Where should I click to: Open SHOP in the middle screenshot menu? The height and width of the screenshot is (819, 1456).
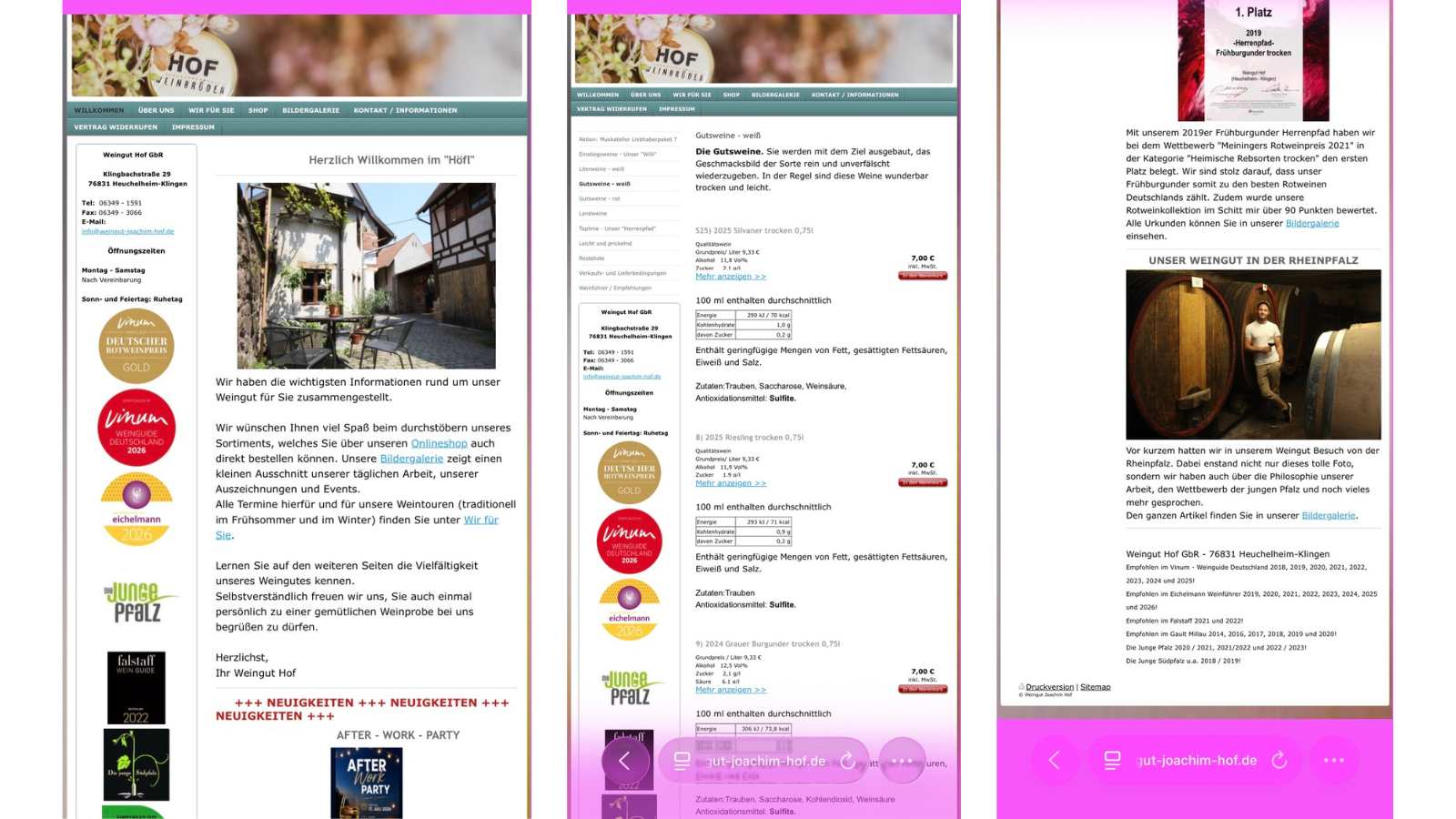pyautogui.click(x=732, y=95)
